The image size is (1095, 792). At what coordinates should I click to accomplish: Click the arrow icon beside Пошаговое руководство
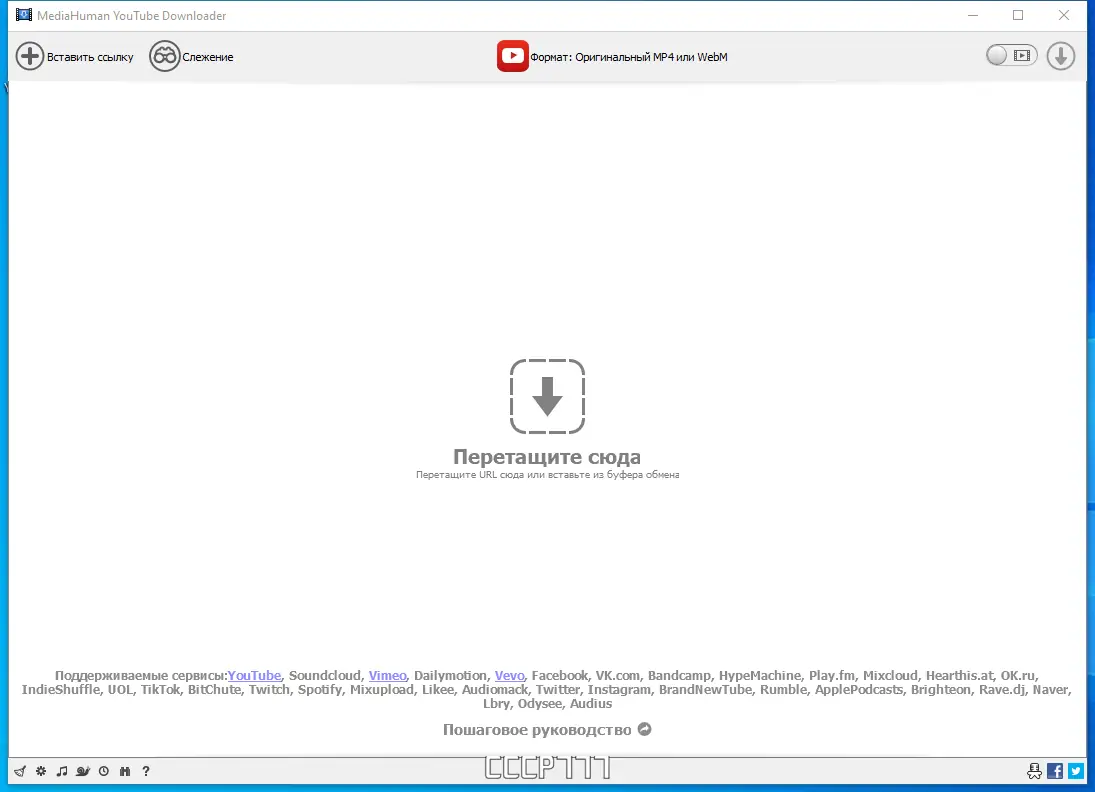645,729
